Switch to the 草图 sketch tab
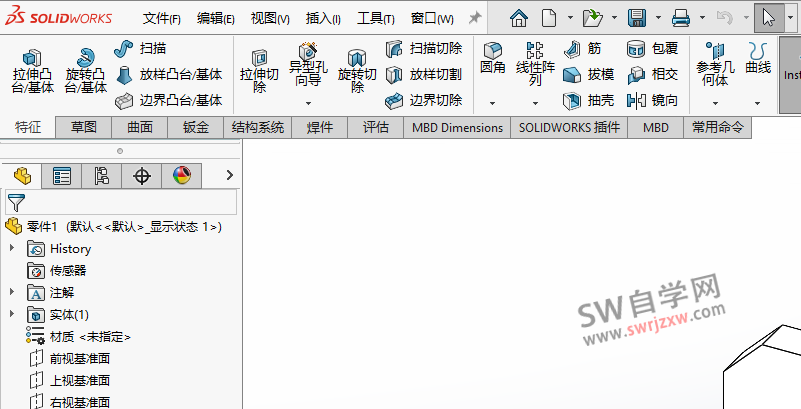Viewport: 801px width, 409px height. point(84,127)
